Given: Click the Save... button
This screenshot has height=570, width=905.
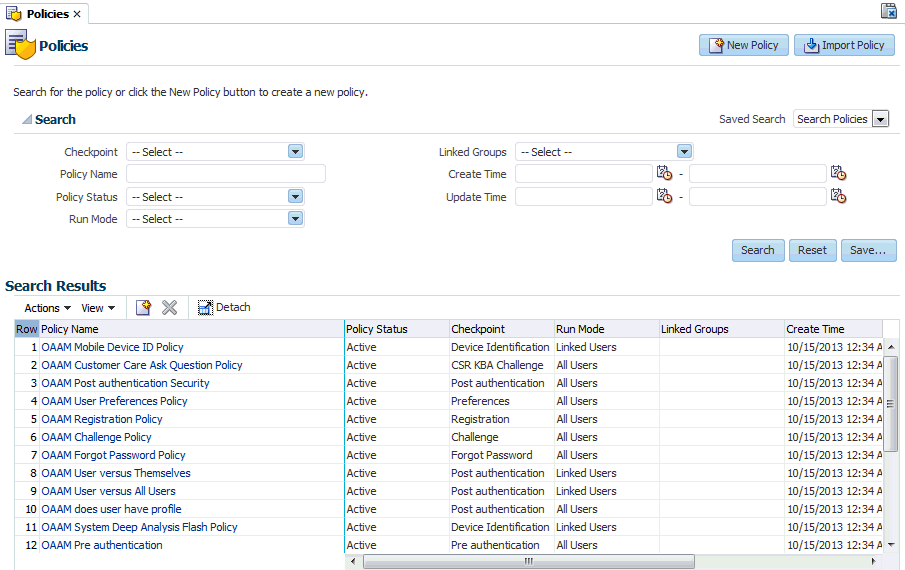Looking at the screenshot, I should [x=868, y=250].
